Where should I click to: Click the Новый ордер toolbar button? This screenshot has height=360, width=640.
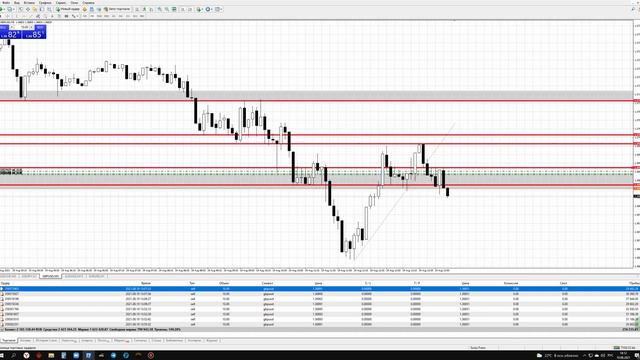tap(68, 9)
